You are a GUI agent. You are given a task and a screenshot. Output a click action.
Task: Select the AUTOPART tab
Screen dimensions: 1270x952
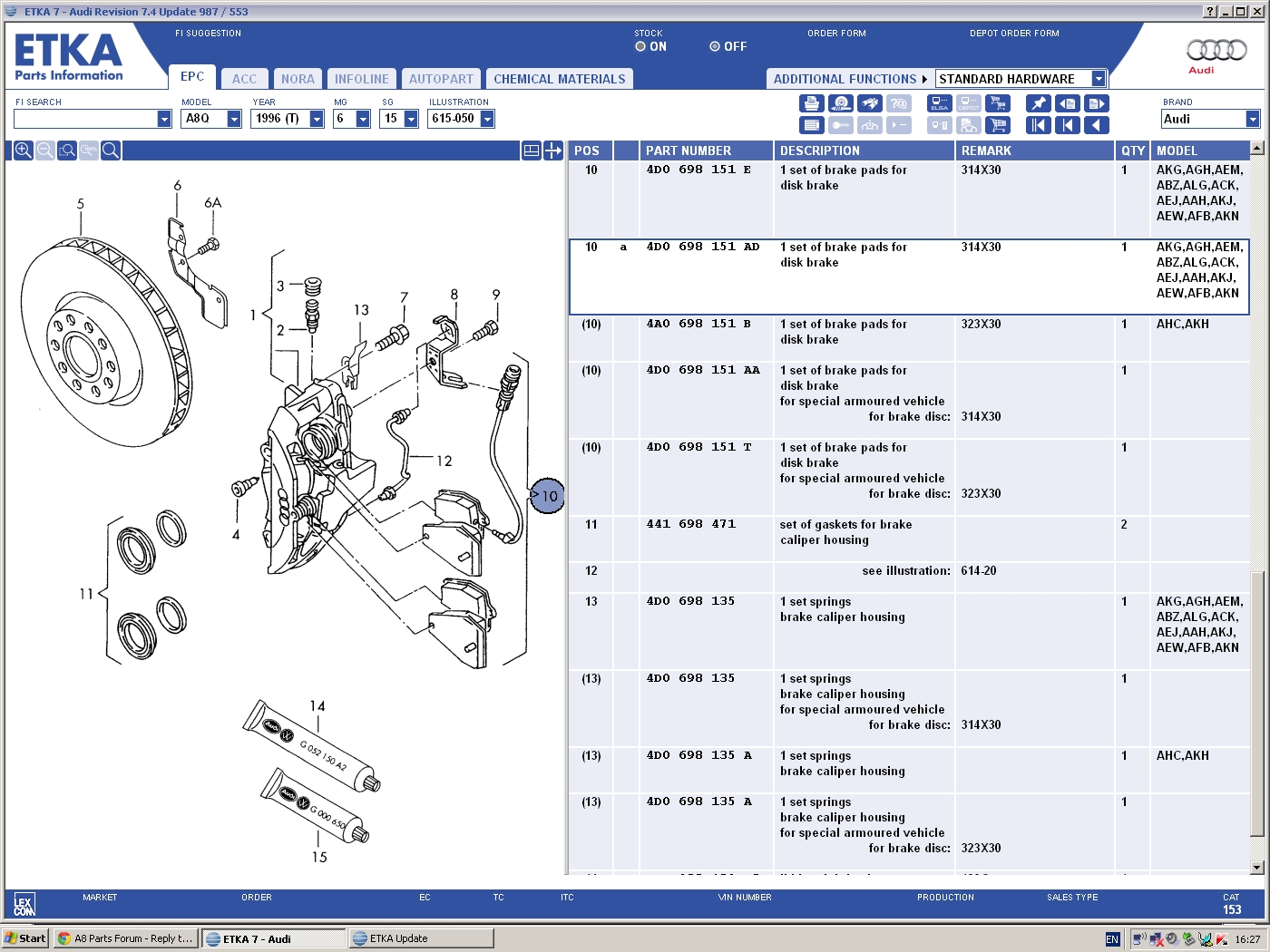click(x=441, y=79)
